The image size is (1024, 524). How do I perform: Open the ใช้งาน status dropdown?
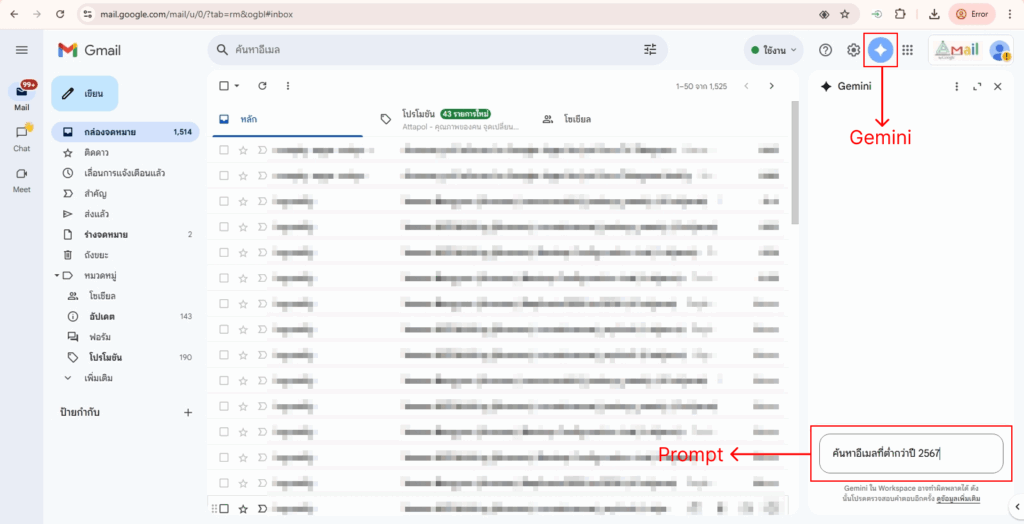774,50
